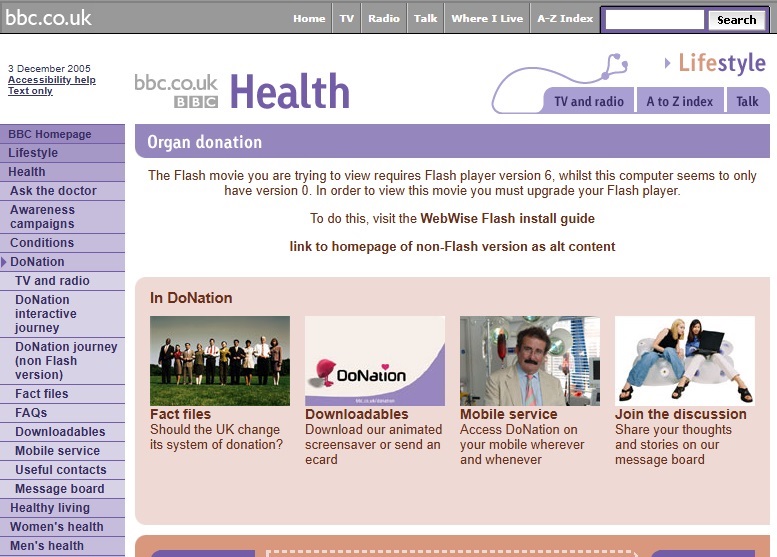
Task: Open the A-Z Index top navigation link
Action: [x=565, y=18]
